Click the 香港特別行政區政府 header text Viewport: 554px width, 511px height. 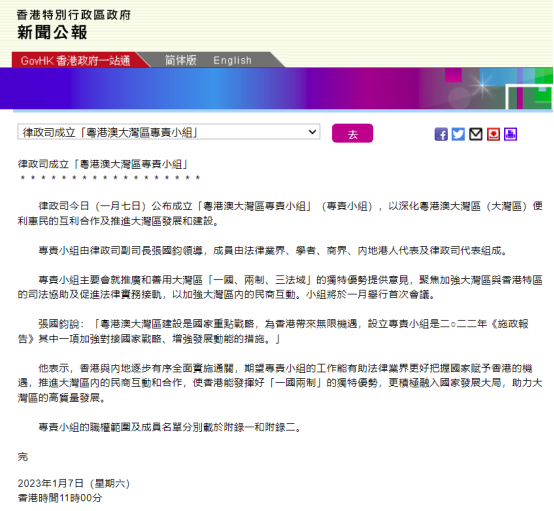[74, 15]
